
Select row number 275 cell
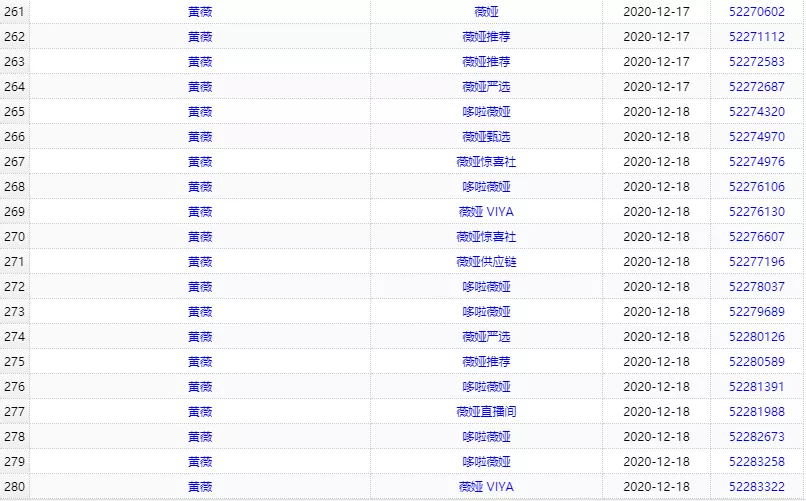coord(14,362)
